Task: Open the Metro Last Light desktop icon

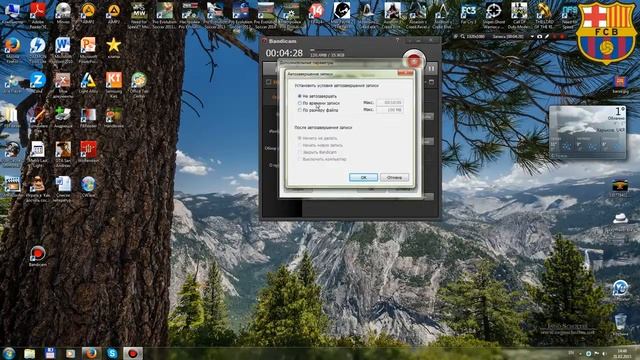Action: pos(38,154)
